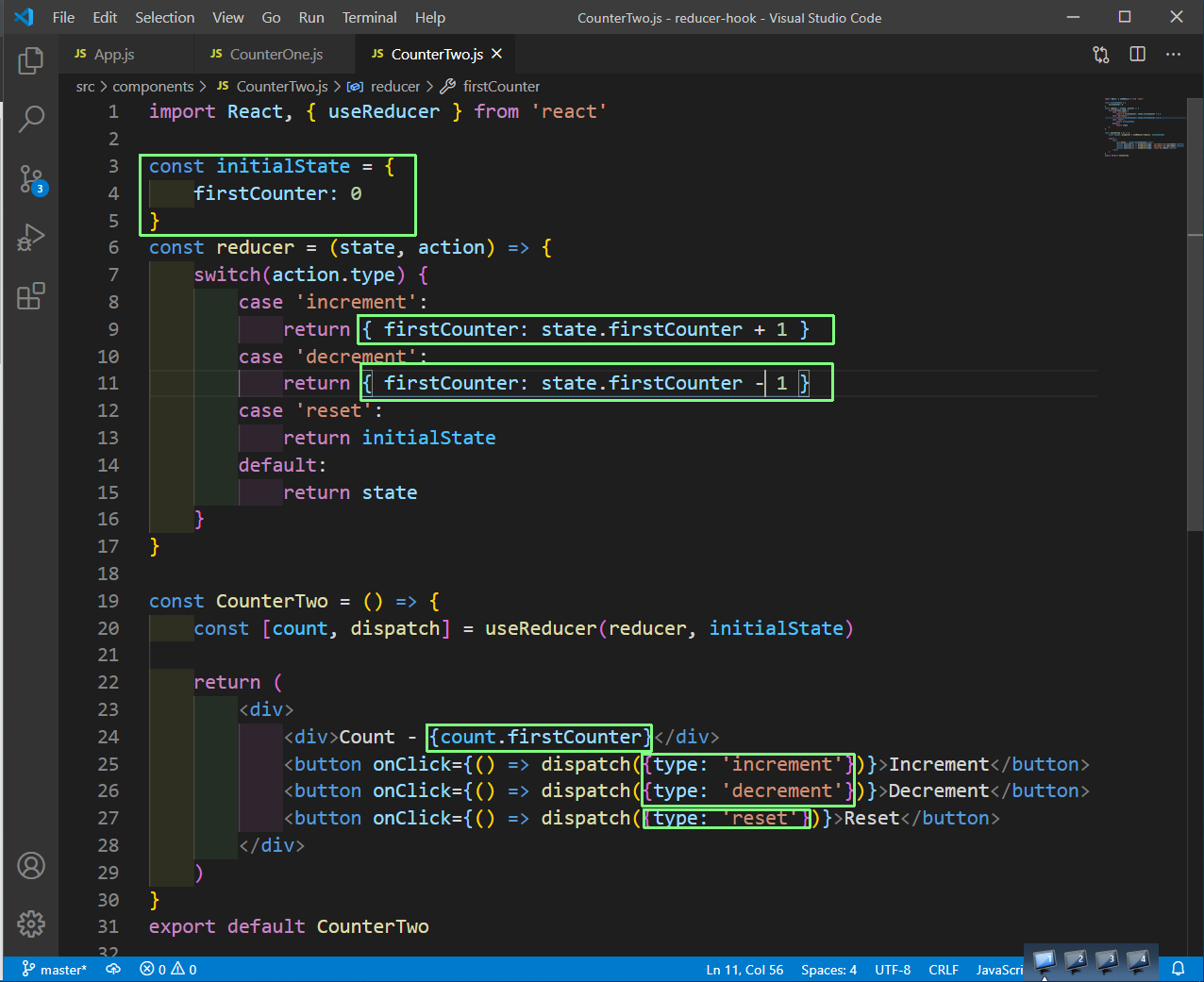Split the editor to the right
1204x982 pixels.
1138,54
